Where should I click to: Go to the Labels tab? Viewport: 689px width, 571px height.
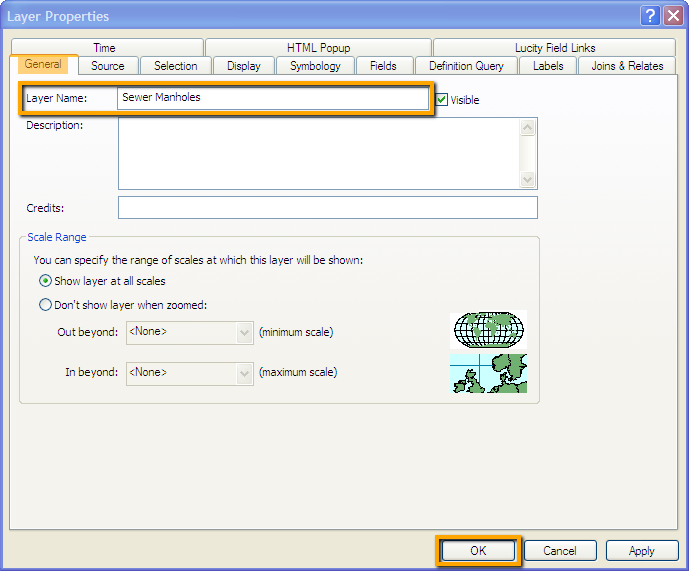[x=548, y=66]
